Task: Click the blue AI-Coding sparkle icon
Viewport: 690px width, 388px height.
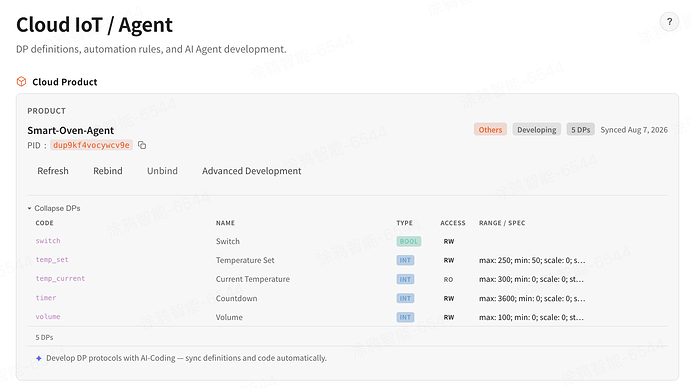Action: click(39, 358)
